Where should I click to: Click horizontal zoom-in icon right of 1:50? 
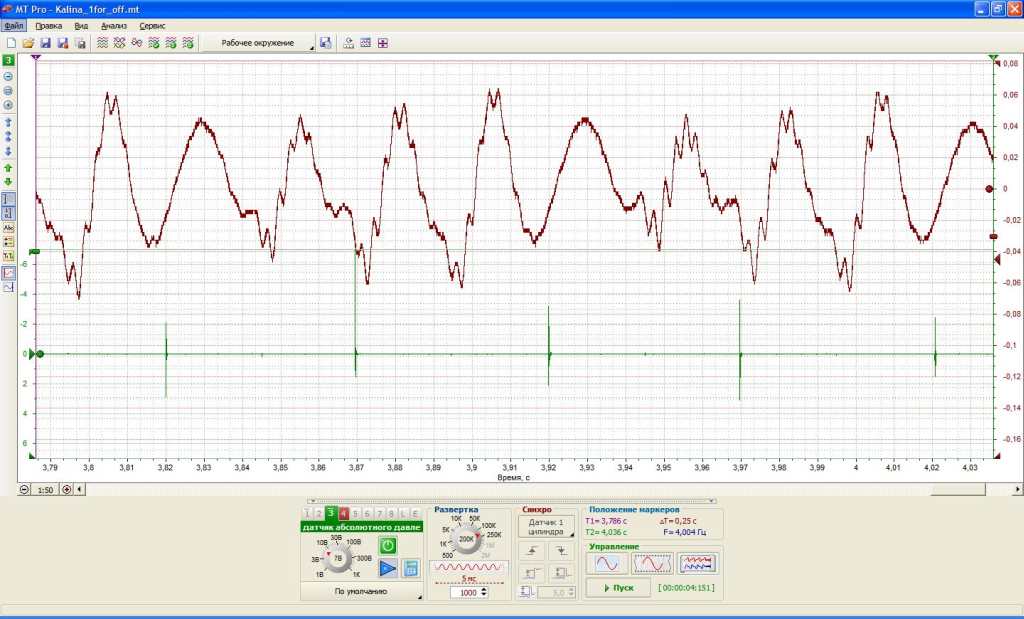(67, 489)
